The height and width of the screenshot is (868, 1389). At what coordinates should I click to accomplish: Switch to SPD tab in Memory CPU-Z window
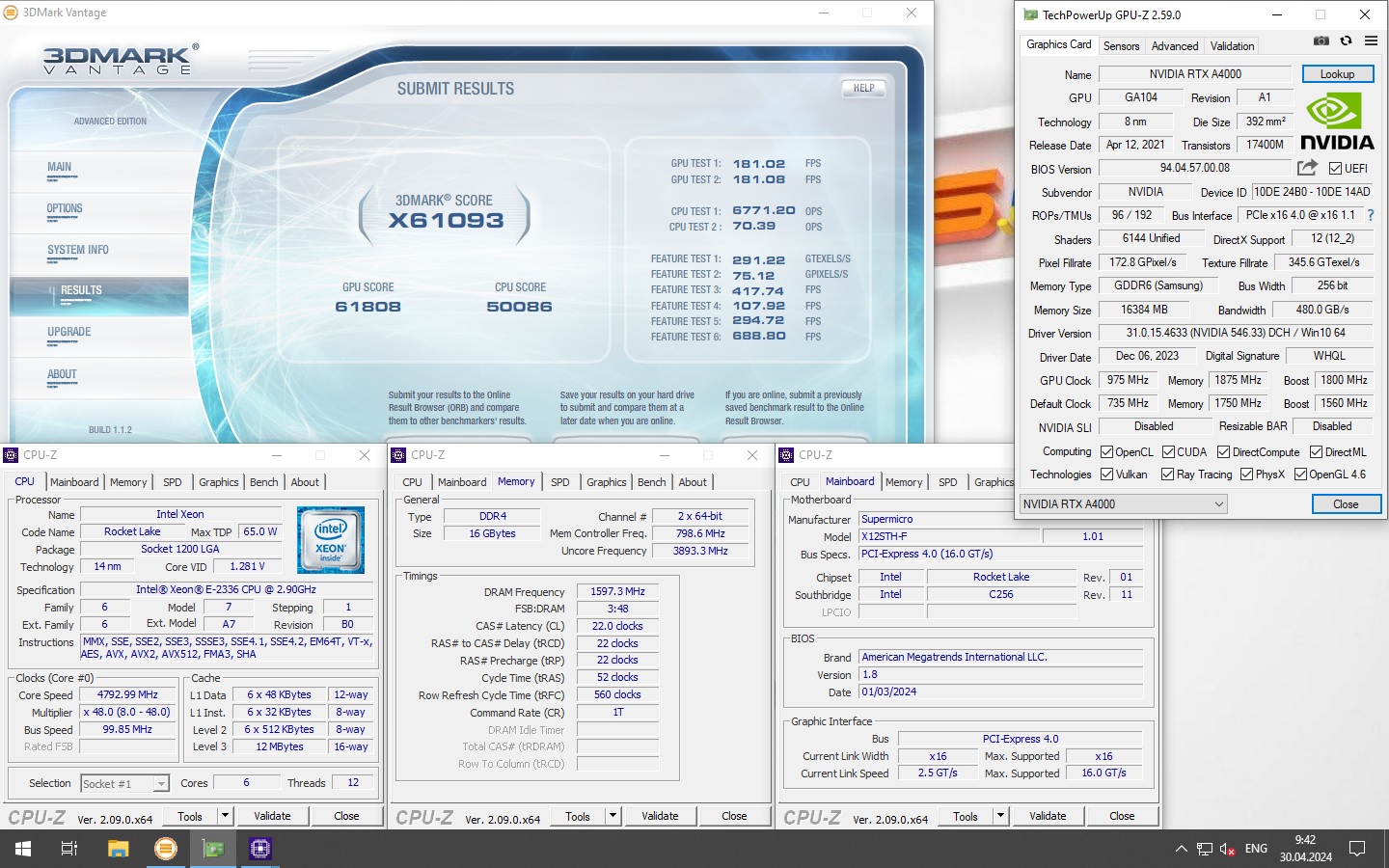[x=559, y=482]
